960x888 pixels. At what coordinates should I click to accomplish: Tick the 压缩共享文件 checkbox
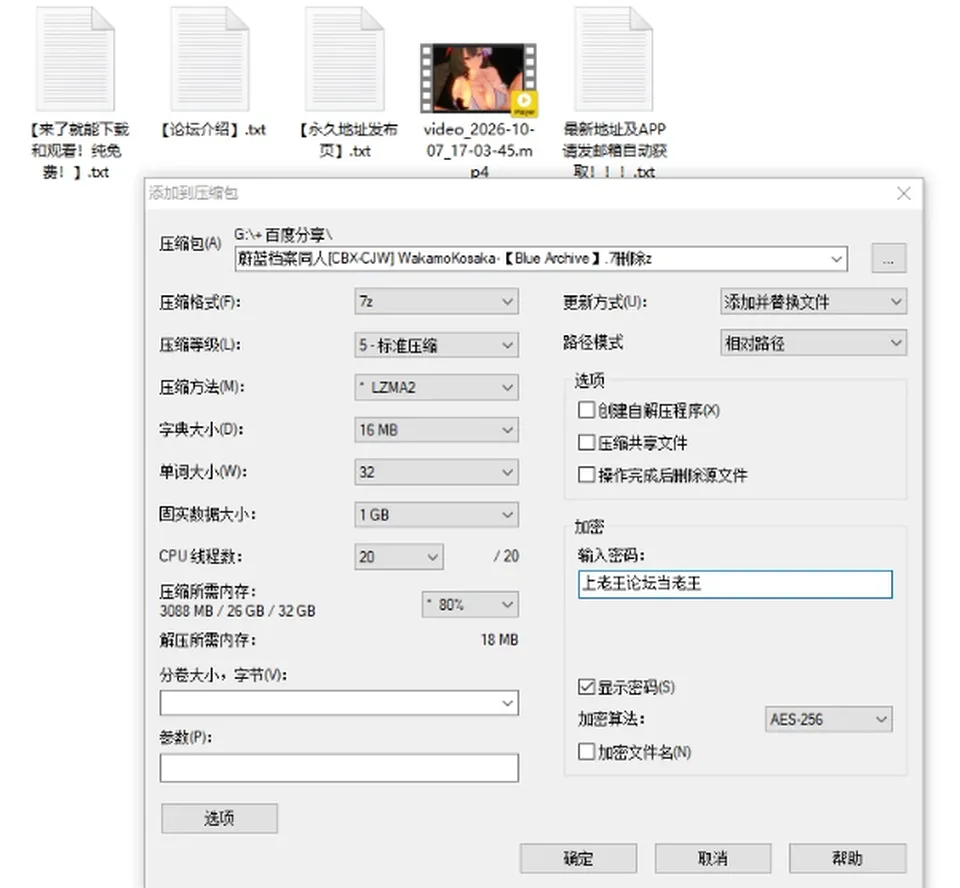coord(586,442)
